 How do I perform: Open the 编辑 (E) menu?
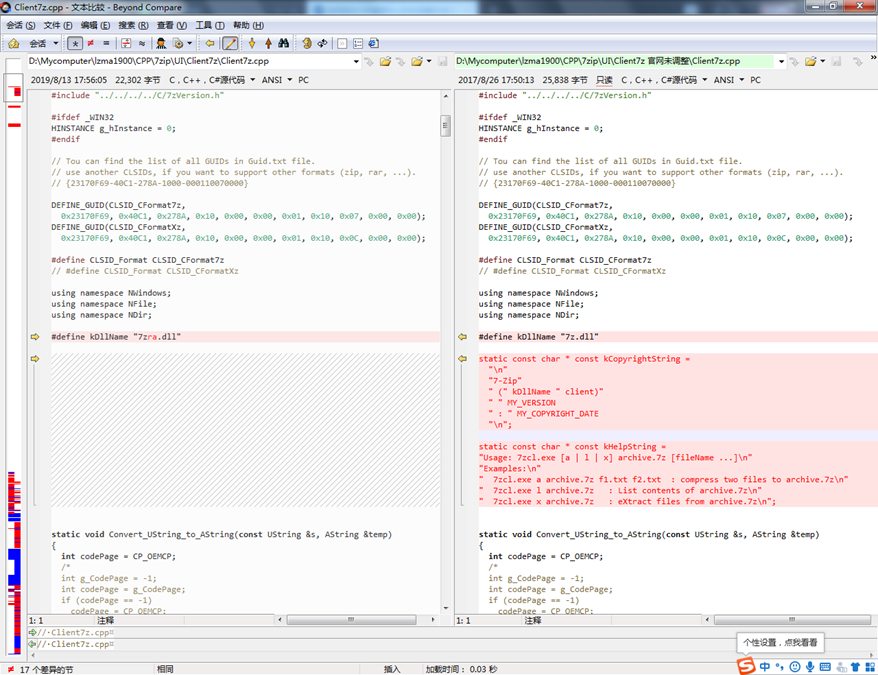pos(95,25)
